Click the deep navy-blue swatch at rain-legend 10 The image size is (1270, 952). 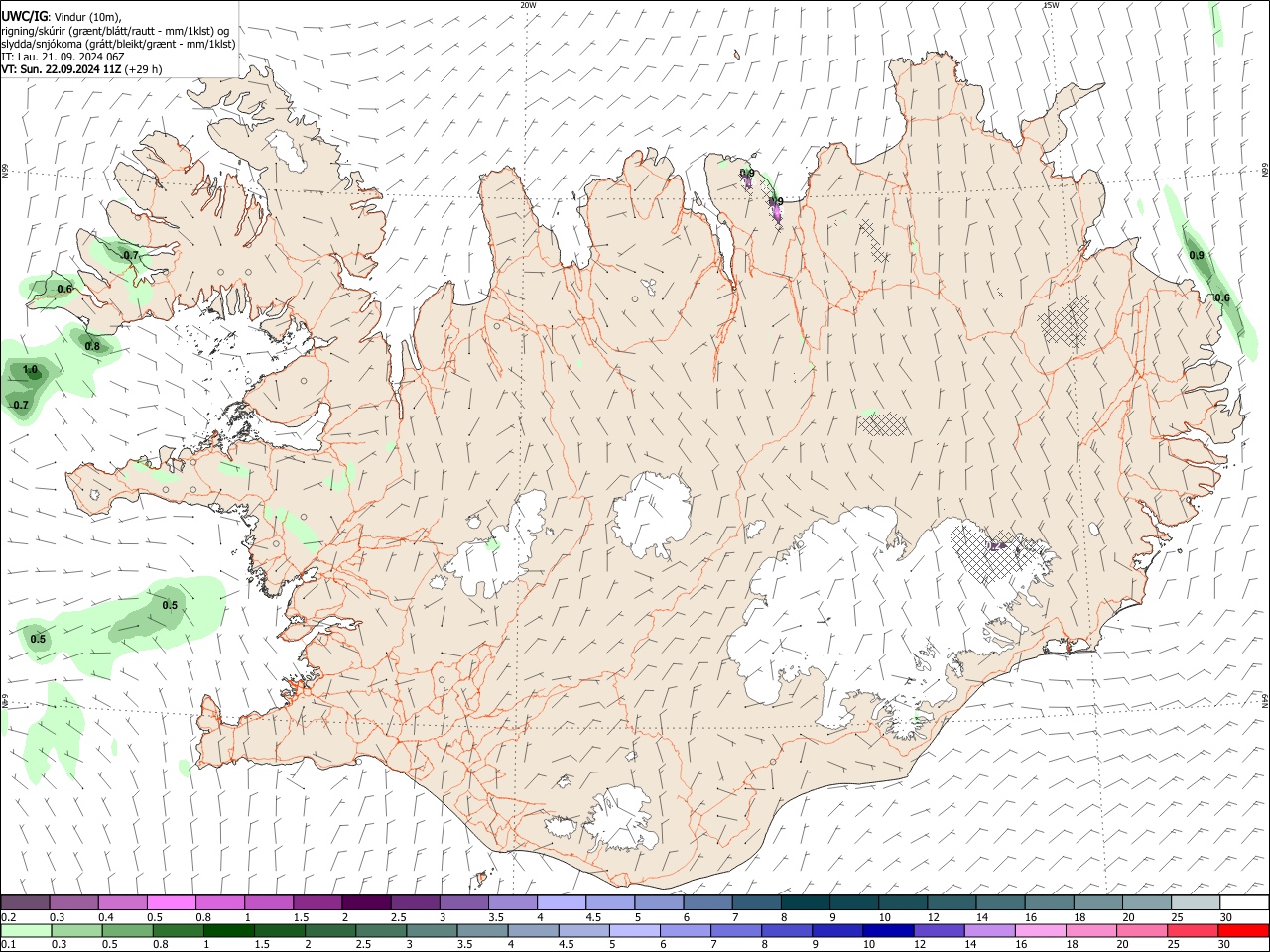[x=888, y=930]
